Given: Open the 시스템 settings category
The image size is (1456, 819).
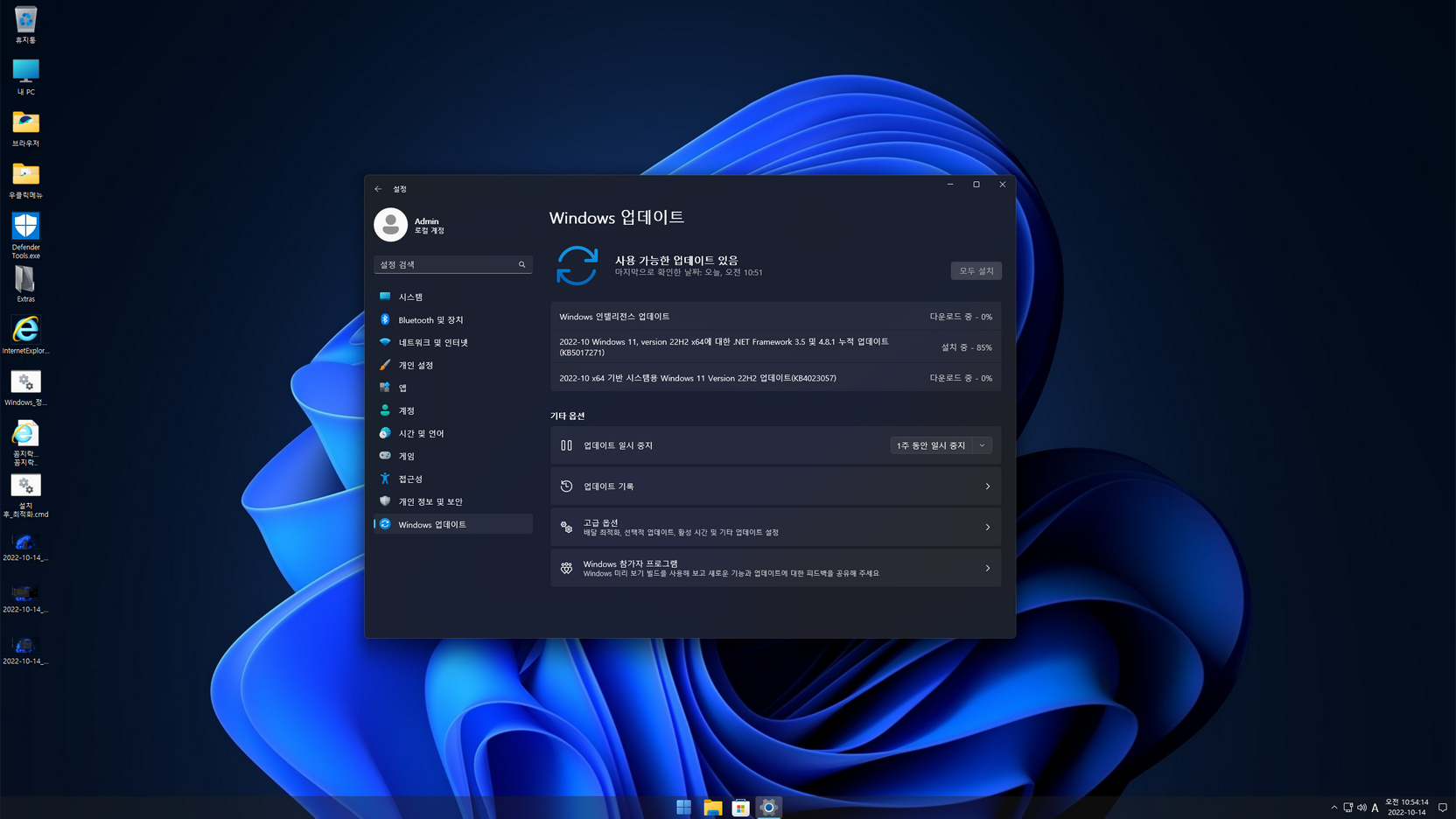Looking at the screenshot, I should pyautogui.click(x=452, y=297).
